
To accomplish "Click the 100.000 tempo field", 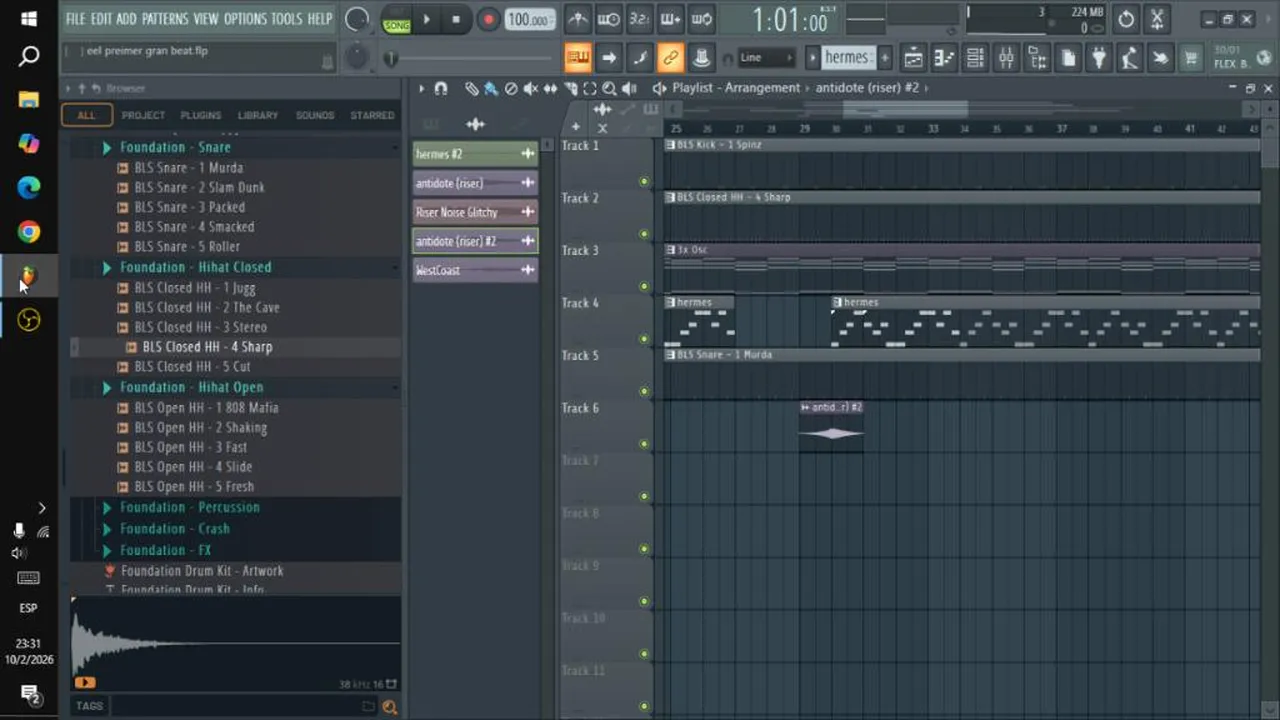I will pos(530,19).
